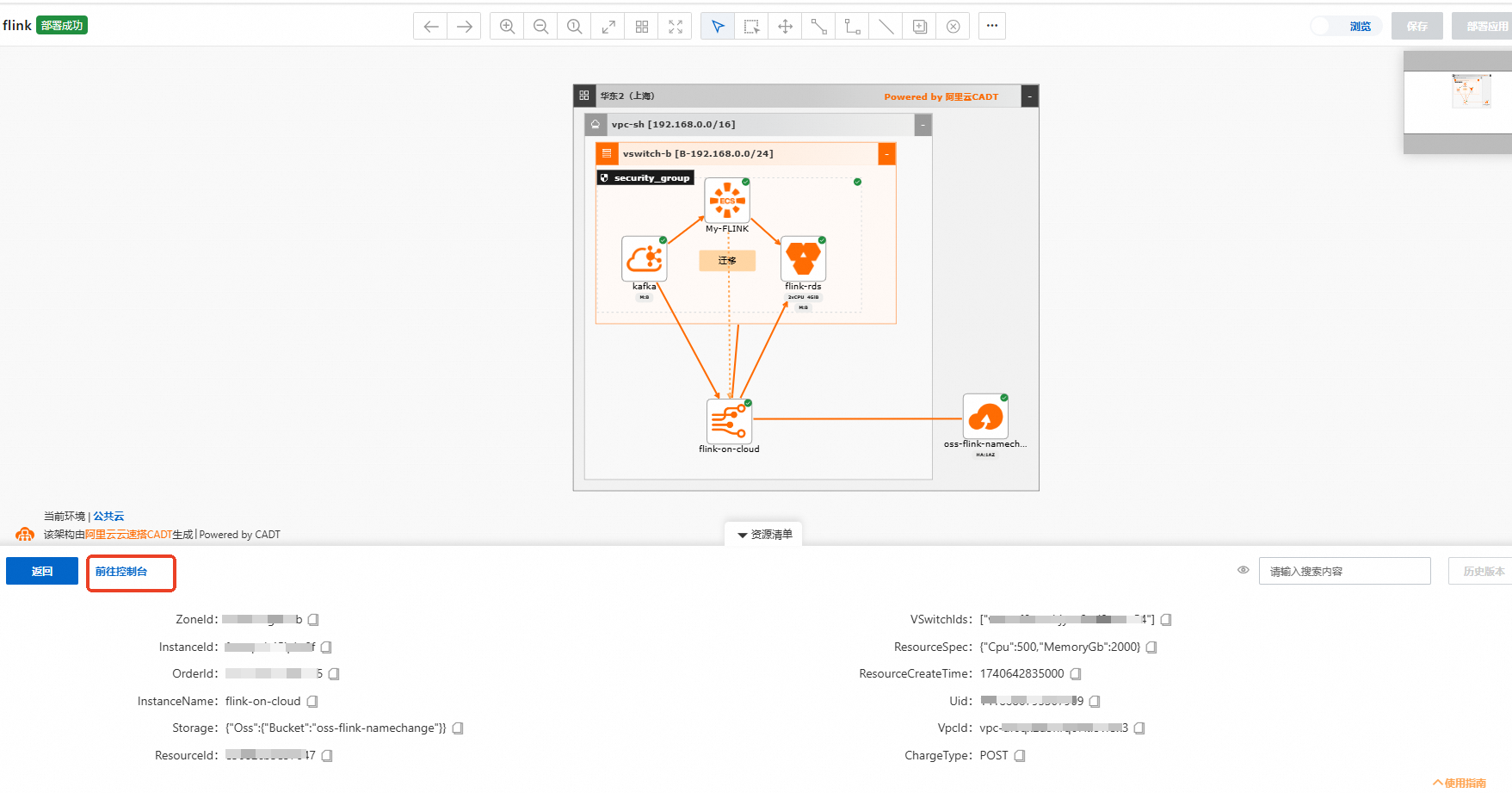Image resolution: width=1512 pixels, height=793 pixels.
Task: Copy the OrderId value
Action: (x=334, y=674)
